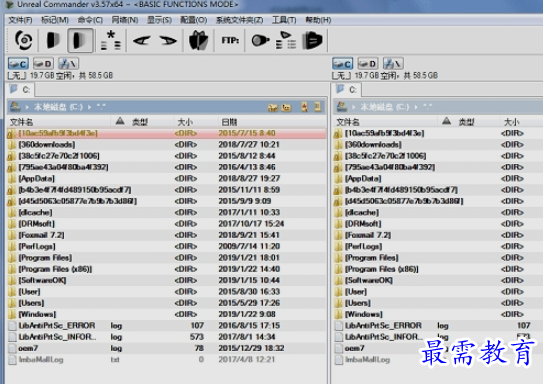Sort right panel by 文件名 column
Image resolution: width=543 pixels, height=384 pixels.
(x=385, y=122)
